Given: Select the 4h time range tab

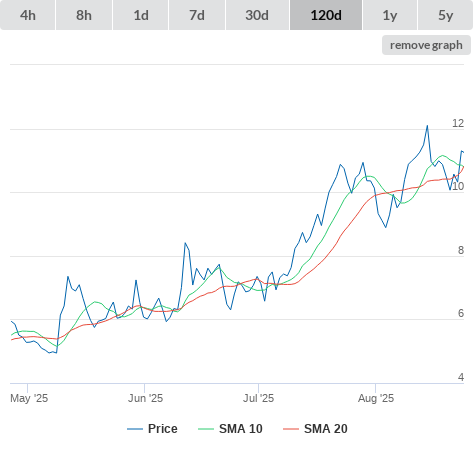Looking at the screenshot, I should point(28,15).
